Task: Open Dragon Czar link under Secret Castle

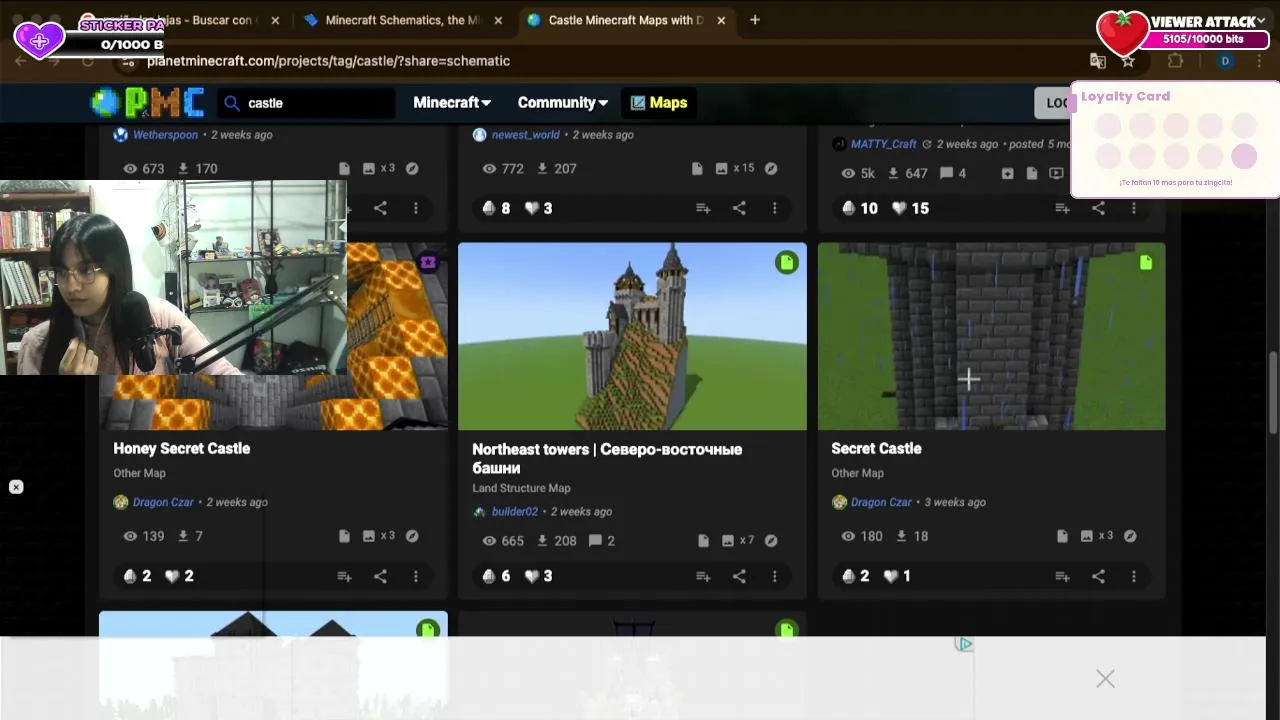Action: [x=882, y=502]
